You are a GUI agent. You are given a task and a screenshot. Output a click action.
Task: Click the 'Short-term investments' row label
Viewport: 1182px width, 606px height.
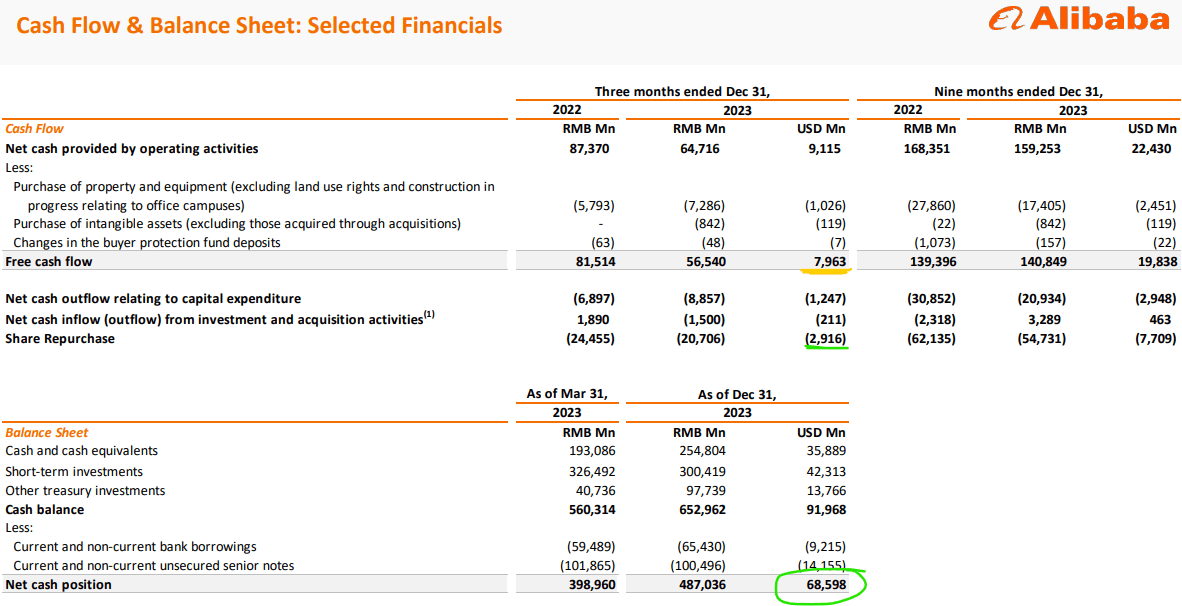point(74,471)
